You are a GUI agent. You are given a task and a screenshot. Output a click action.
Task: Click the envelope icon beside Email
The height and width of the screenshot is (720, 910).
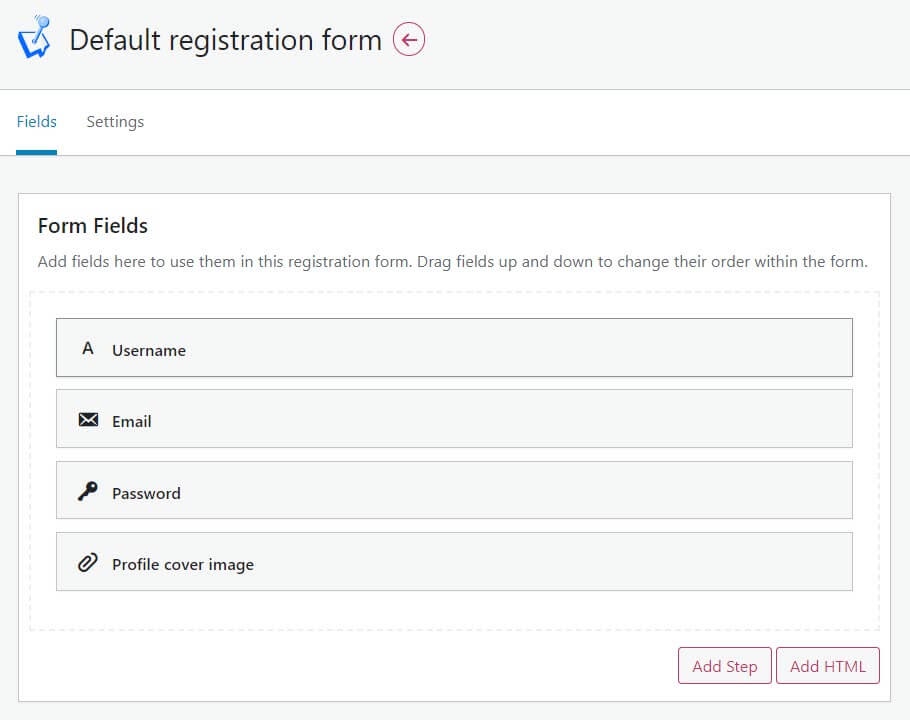click(x=88, y=419)
